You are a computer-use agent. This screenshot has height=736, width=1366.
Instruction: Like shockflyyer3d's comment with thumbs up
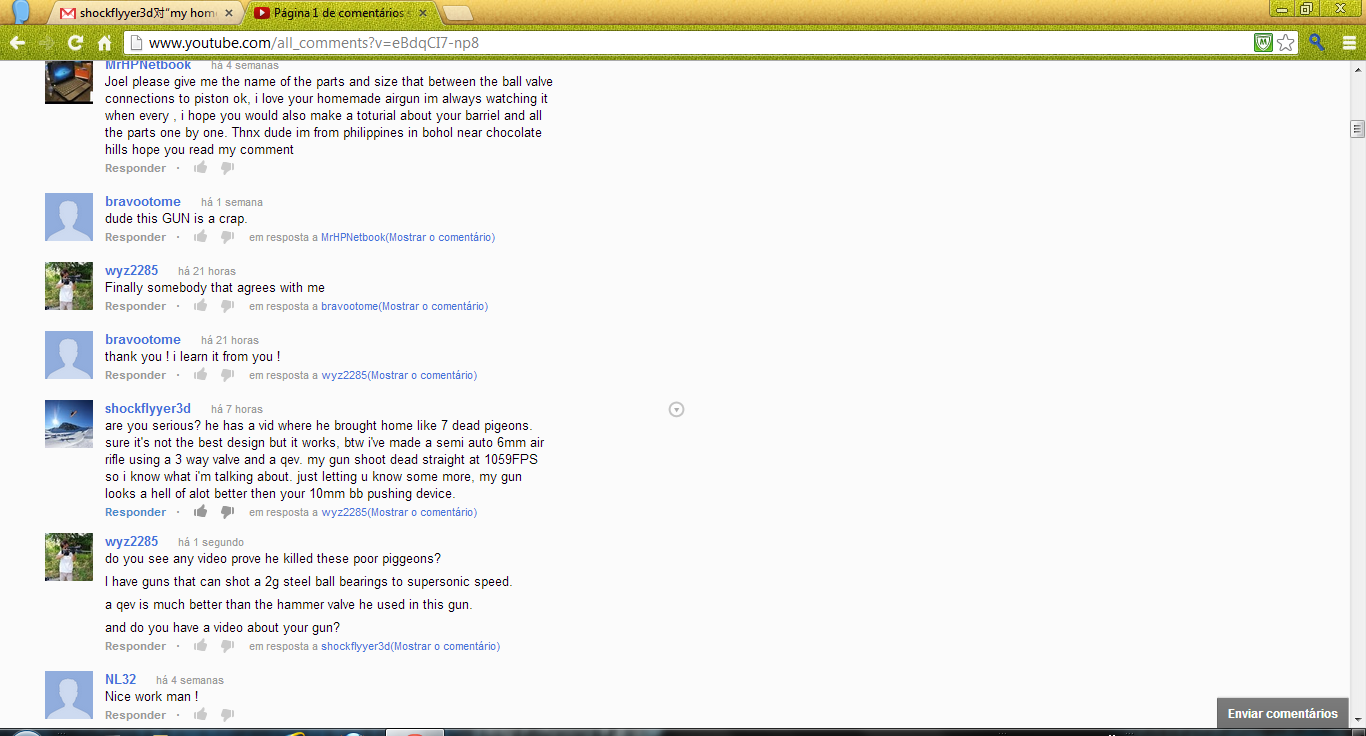pos(201,512)
